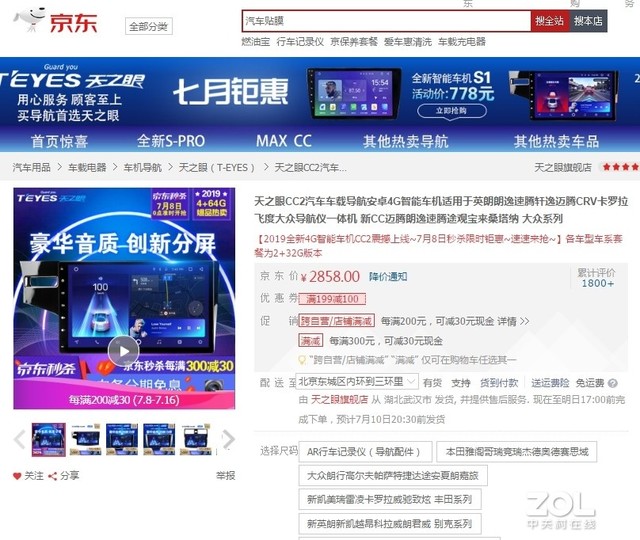Click breadcrumb 车载电器

(x=87, y=167)
